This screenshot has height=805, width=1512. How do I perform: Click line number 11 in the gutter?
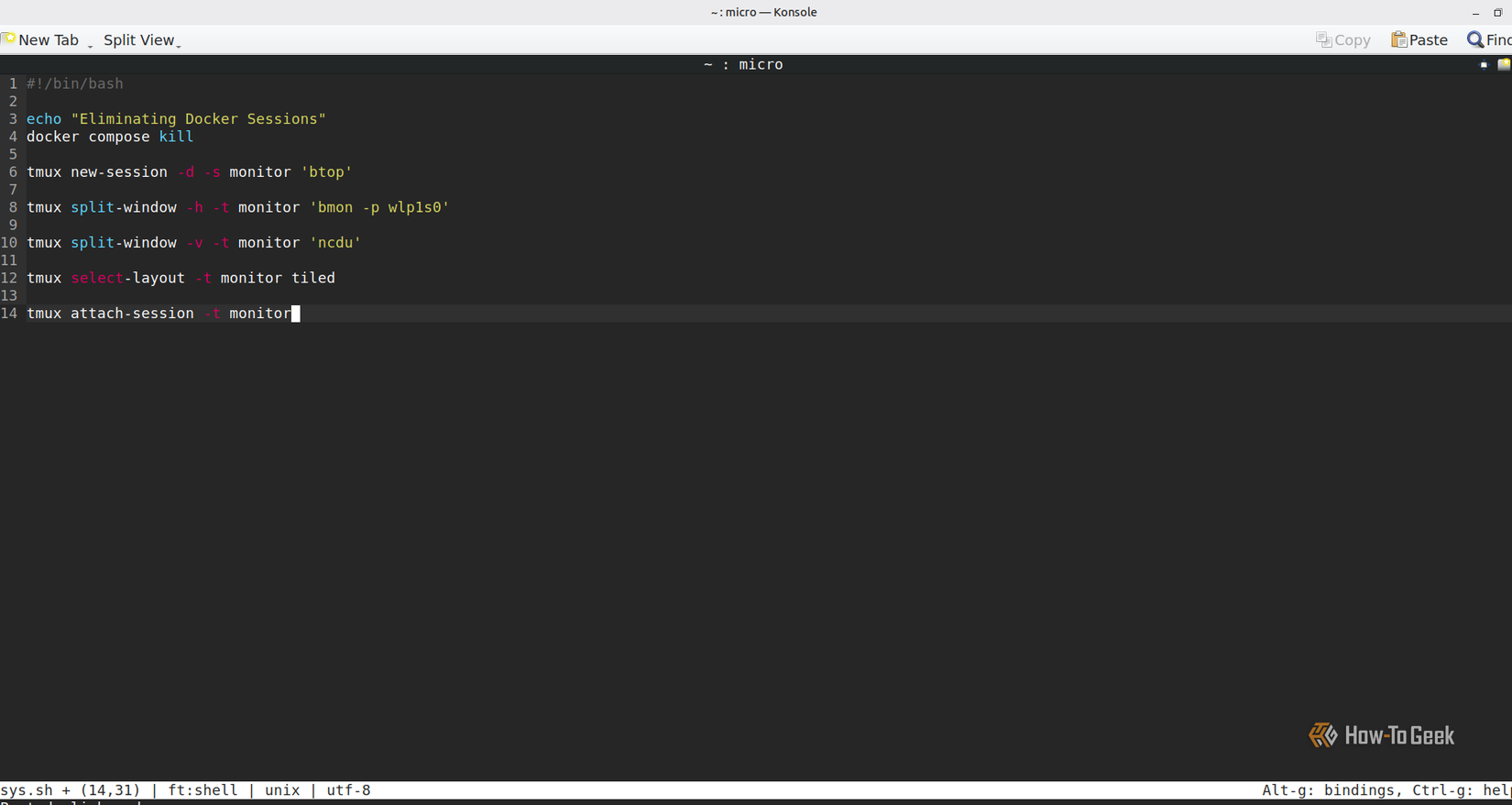[x=9, y=260]
